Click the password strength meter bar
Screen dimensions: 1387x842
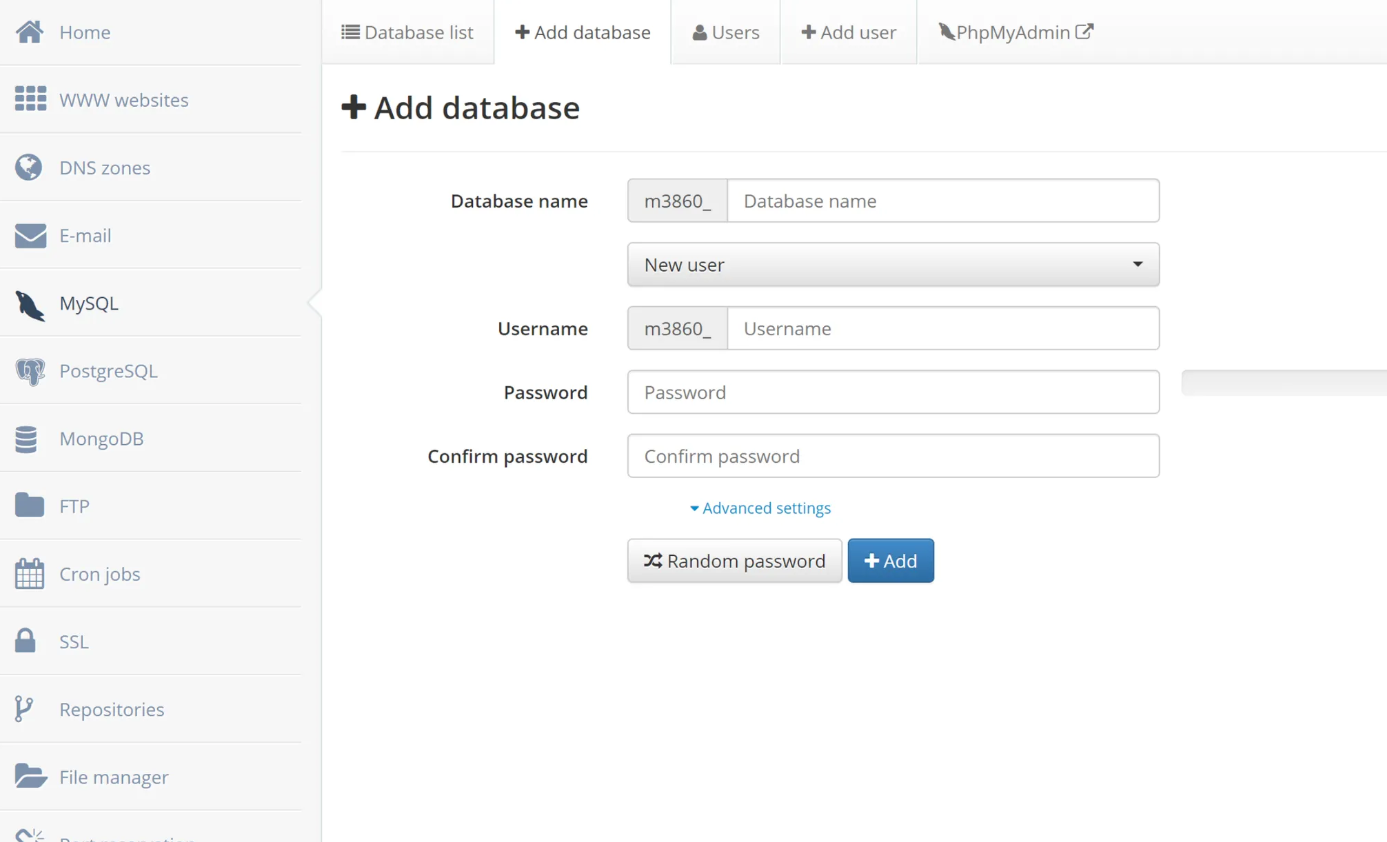click(1283, 383)
